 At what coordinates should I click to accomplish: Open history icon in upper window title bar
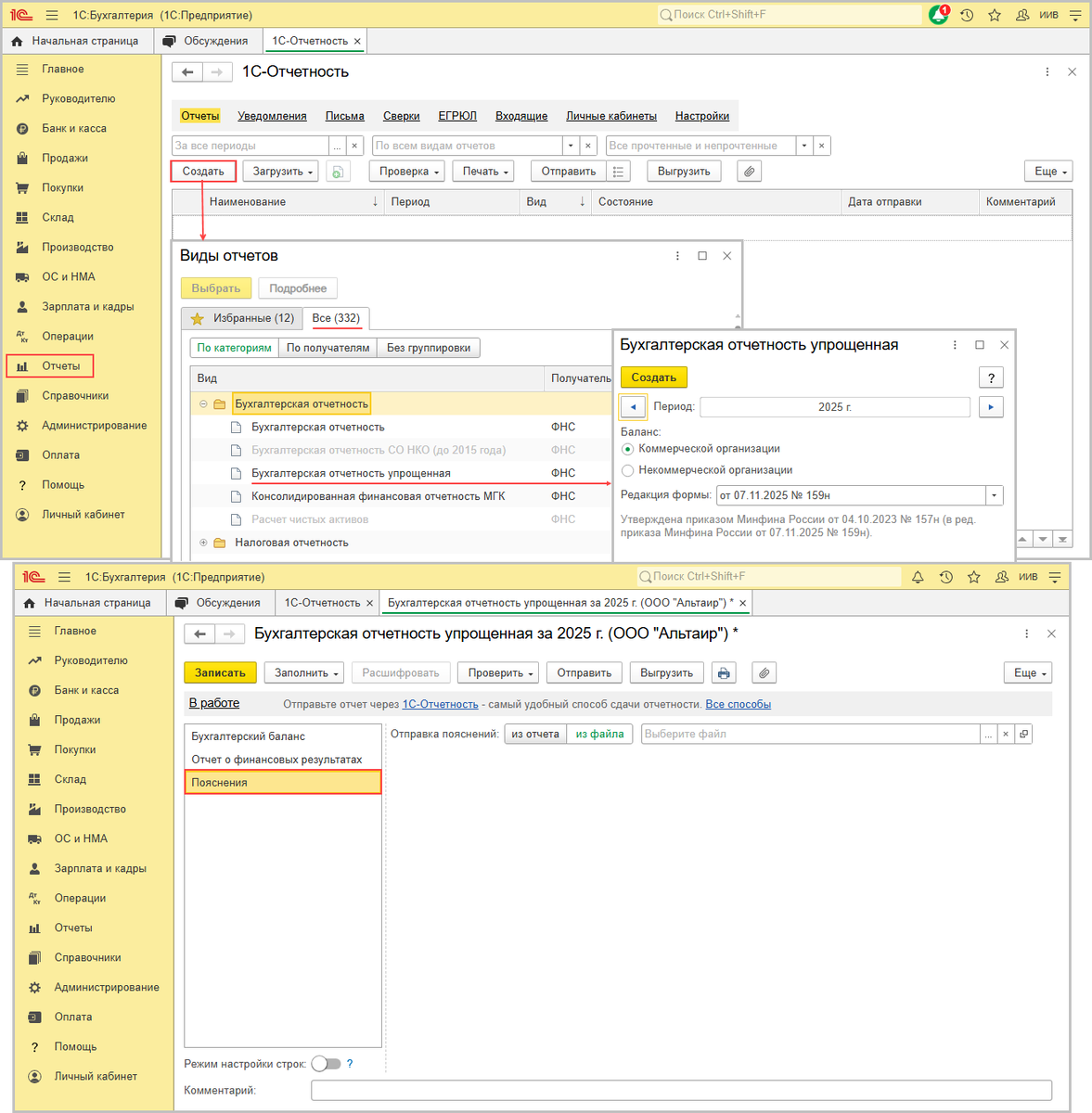967,15
